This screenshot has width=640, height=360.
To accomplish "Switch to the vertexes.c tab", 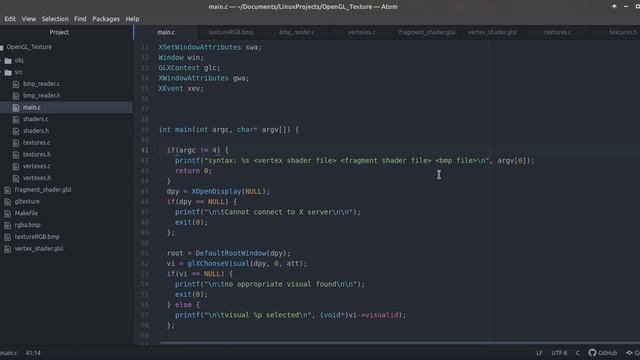I will [362, 32].
